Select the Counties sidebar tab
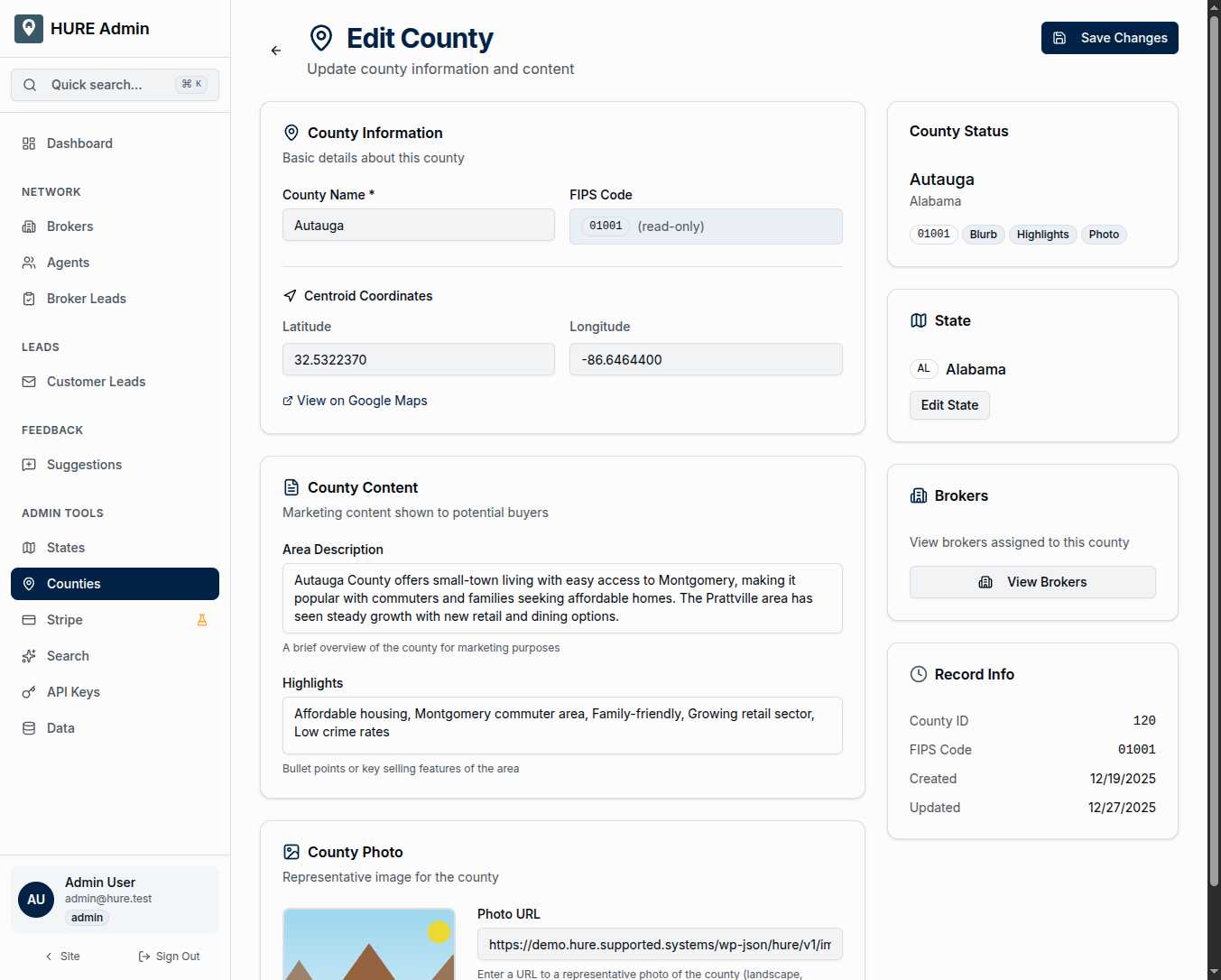 tap(73, 584)
